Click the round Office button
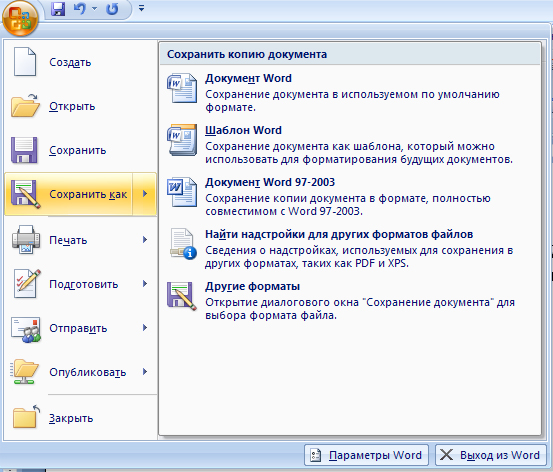The height and width of the screenshot is (472, 553). [x=20, y=18]
